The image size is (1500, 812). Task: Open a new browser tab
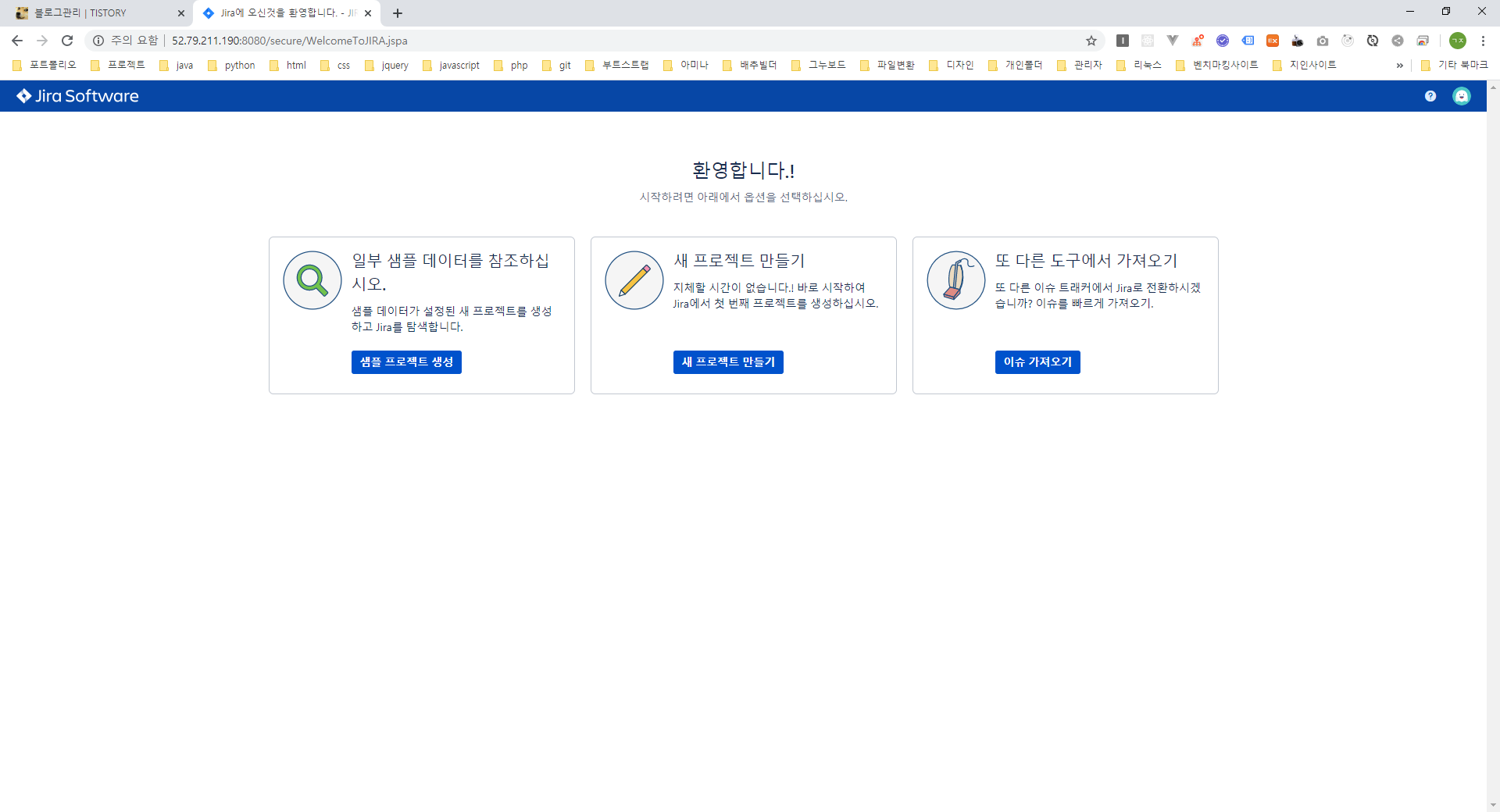click(x=398, y=13)
